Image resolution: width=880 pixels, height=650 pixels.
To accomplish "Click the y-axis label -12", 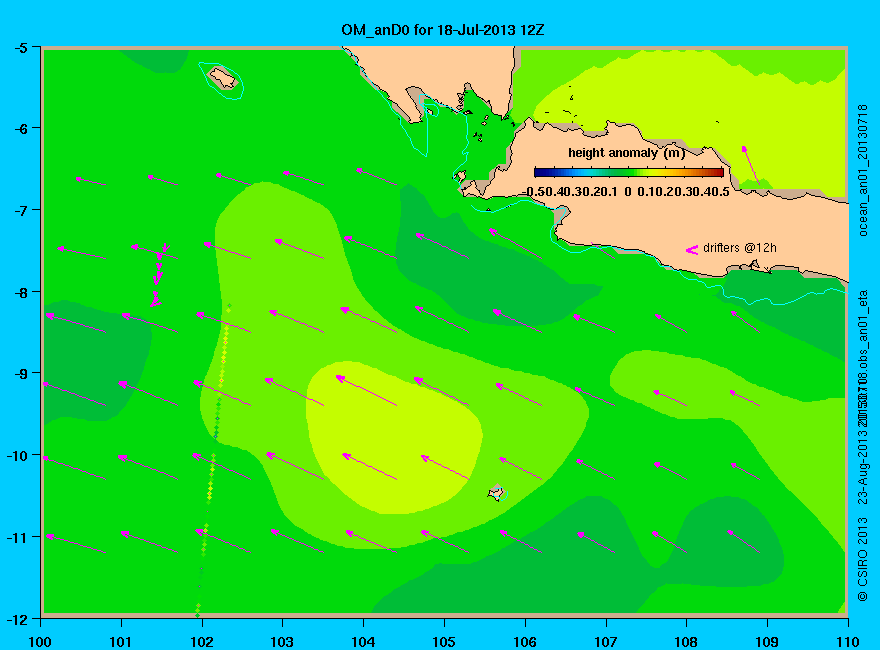I will coord(17,619).
